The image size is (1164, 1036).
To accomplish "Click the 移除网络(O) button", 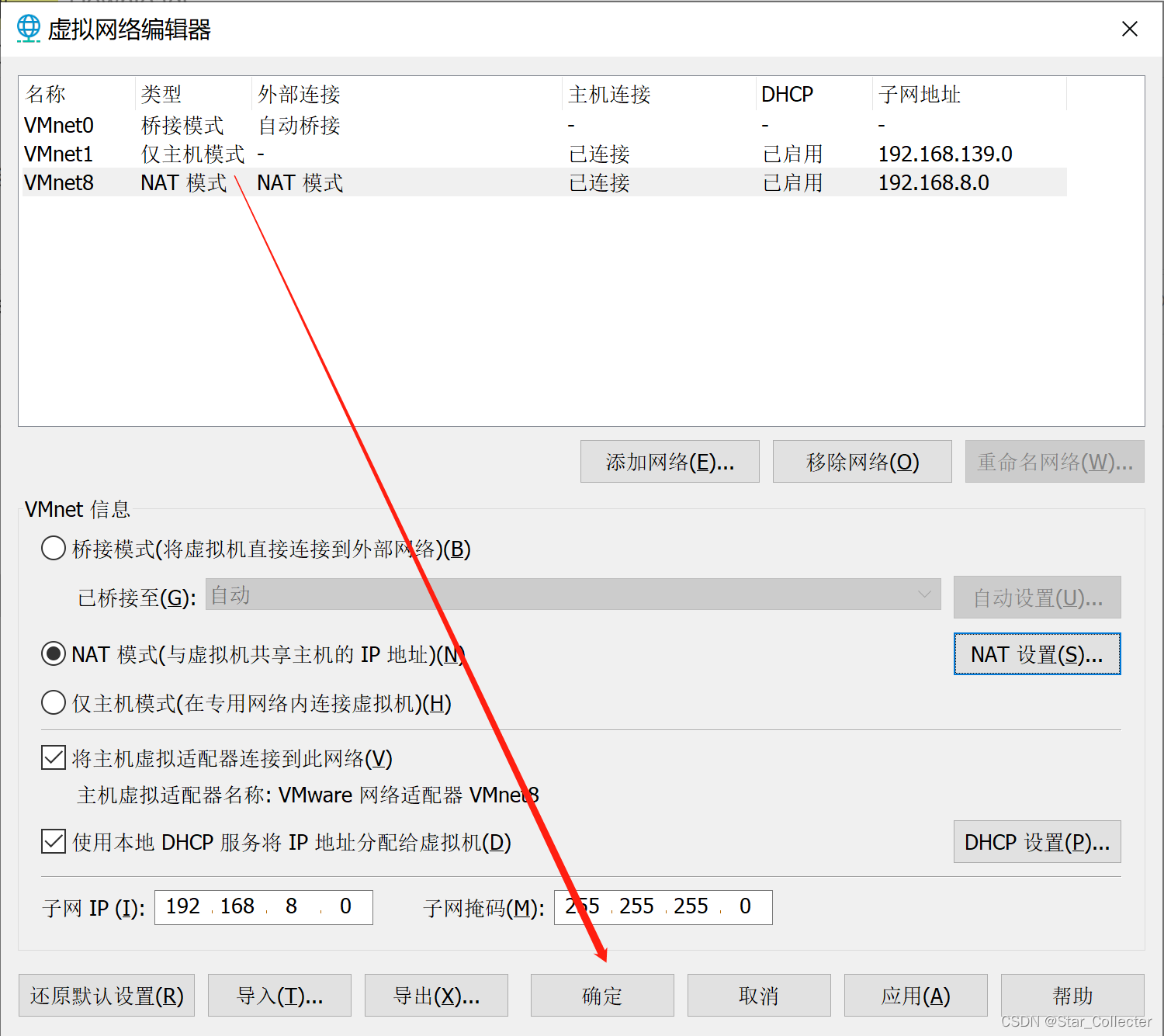I will 862,462.
